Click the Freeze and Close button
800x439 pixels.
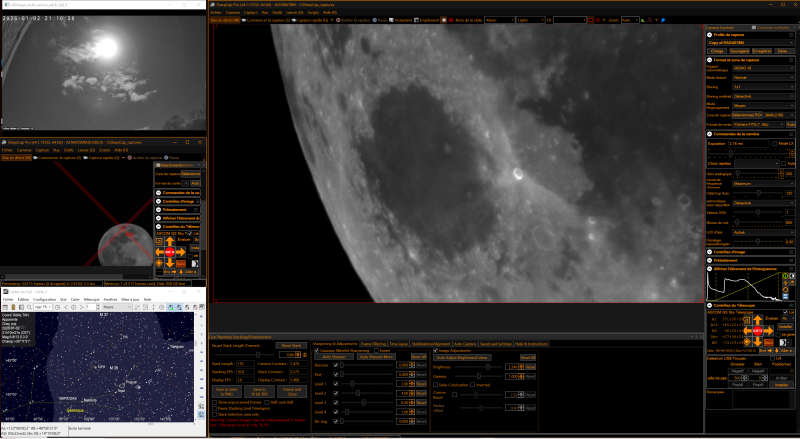[292, 392]
